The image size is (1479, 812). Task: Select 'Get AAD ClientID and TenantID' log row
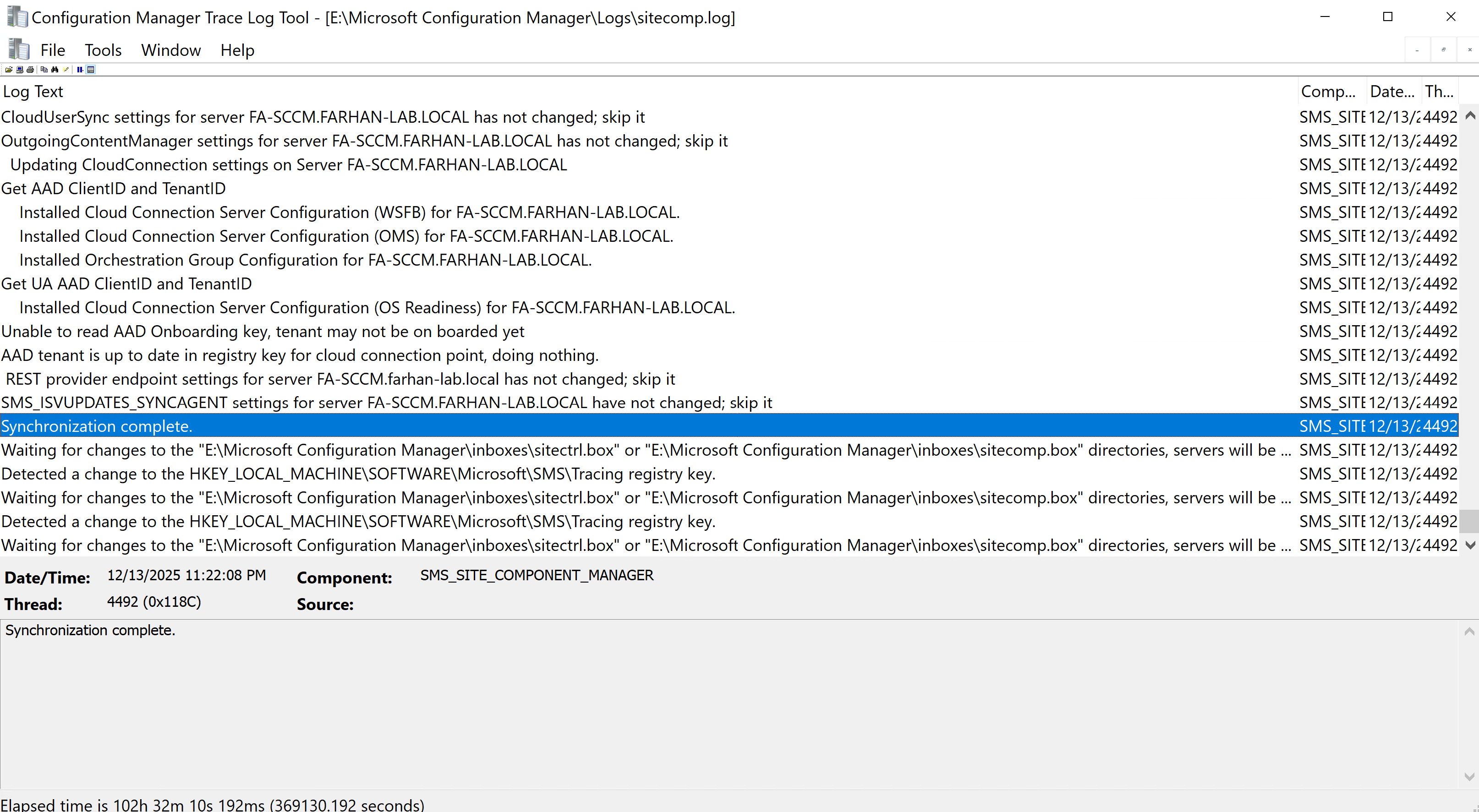tap(113, 188)
